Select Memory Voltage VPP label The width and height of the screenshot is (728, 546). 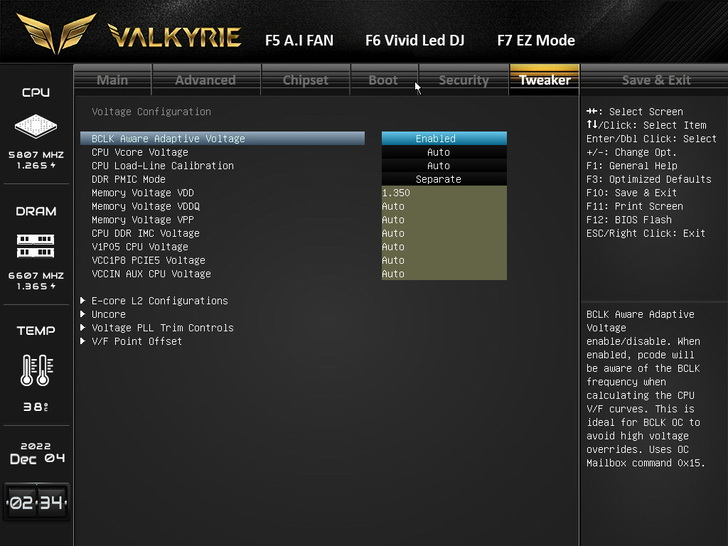tap(143, 220)
